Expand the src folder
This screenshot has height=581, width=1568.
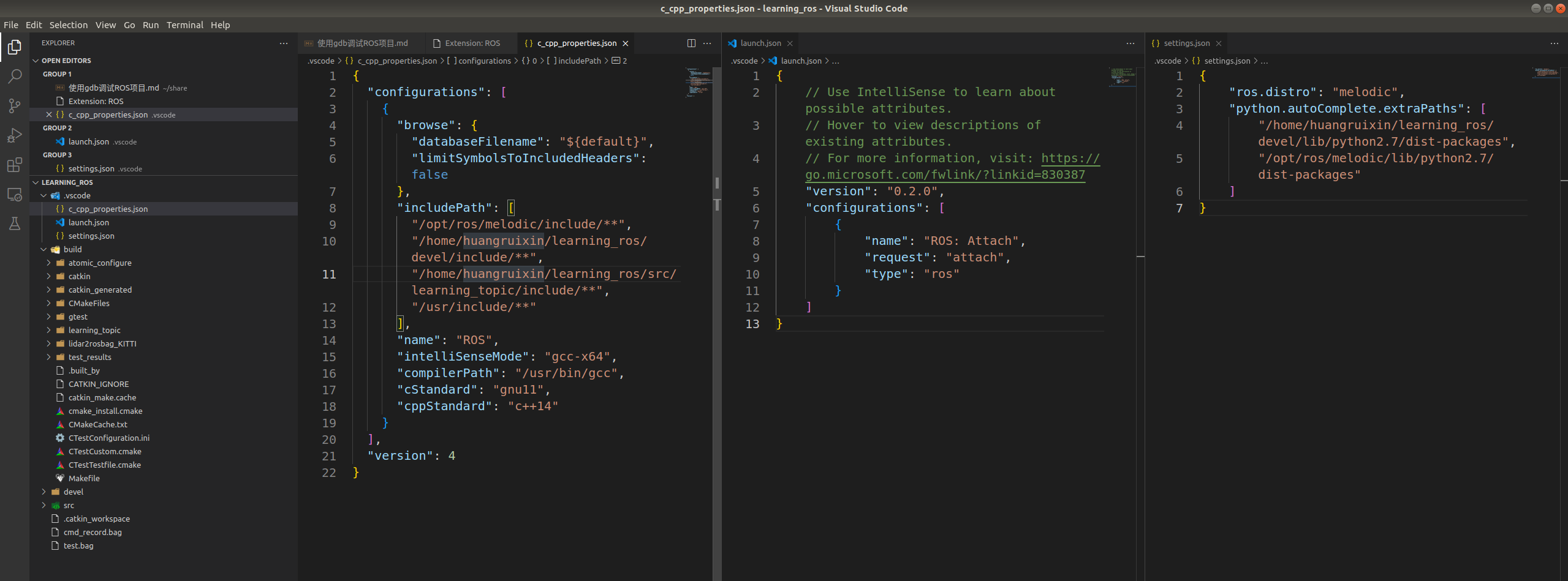click(44, 505)
